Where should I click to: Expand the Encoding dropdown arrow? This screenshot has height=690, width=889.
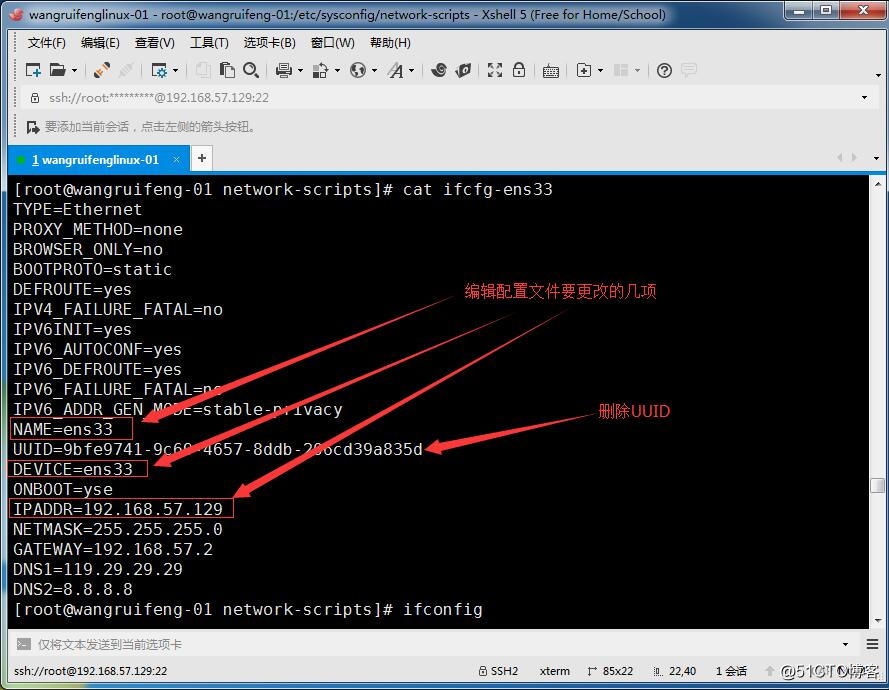374,71
